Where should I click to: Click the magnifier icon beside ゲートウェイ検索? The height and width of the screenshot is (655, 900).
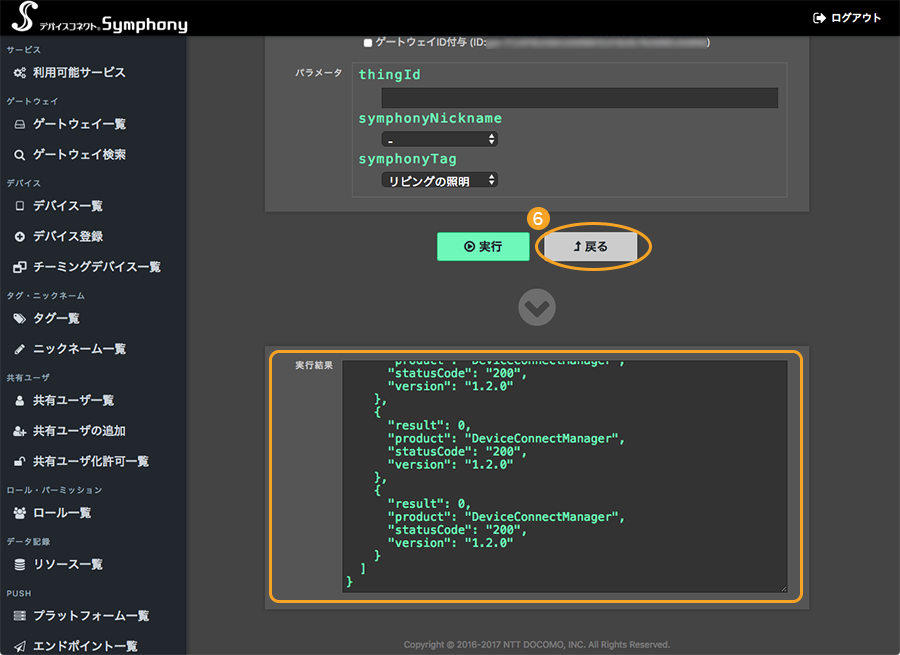[20, 155]
